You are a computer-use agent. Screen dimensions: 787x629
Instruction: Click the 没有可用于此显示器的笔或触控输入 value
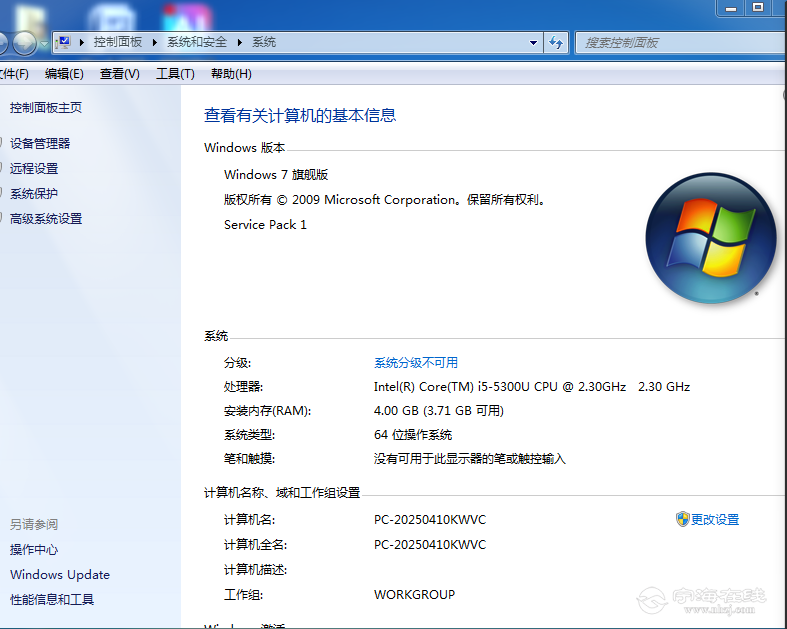[470, 459]
